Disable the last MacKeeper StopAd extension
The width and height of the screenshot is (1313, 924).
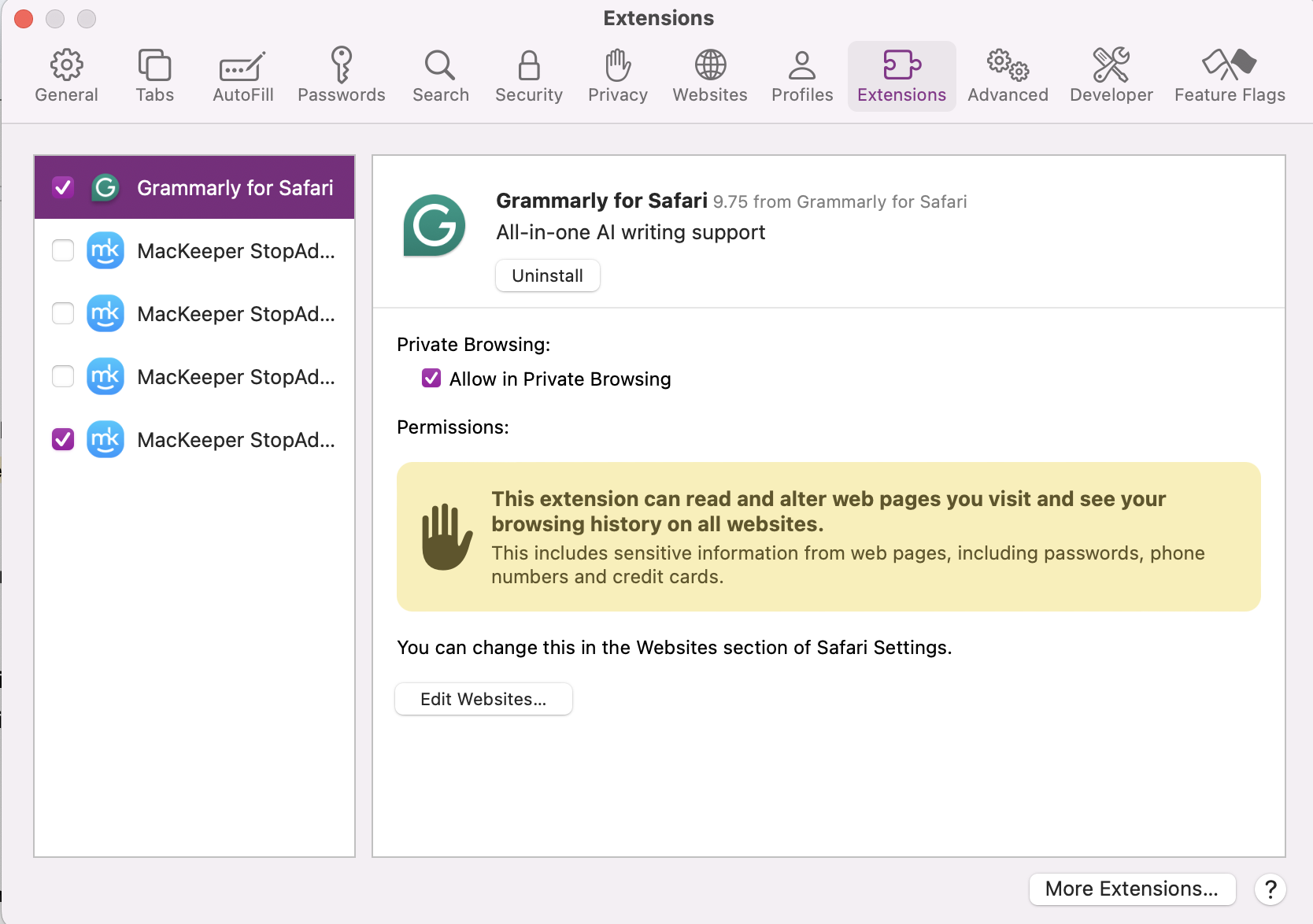[x=63, y=439]
